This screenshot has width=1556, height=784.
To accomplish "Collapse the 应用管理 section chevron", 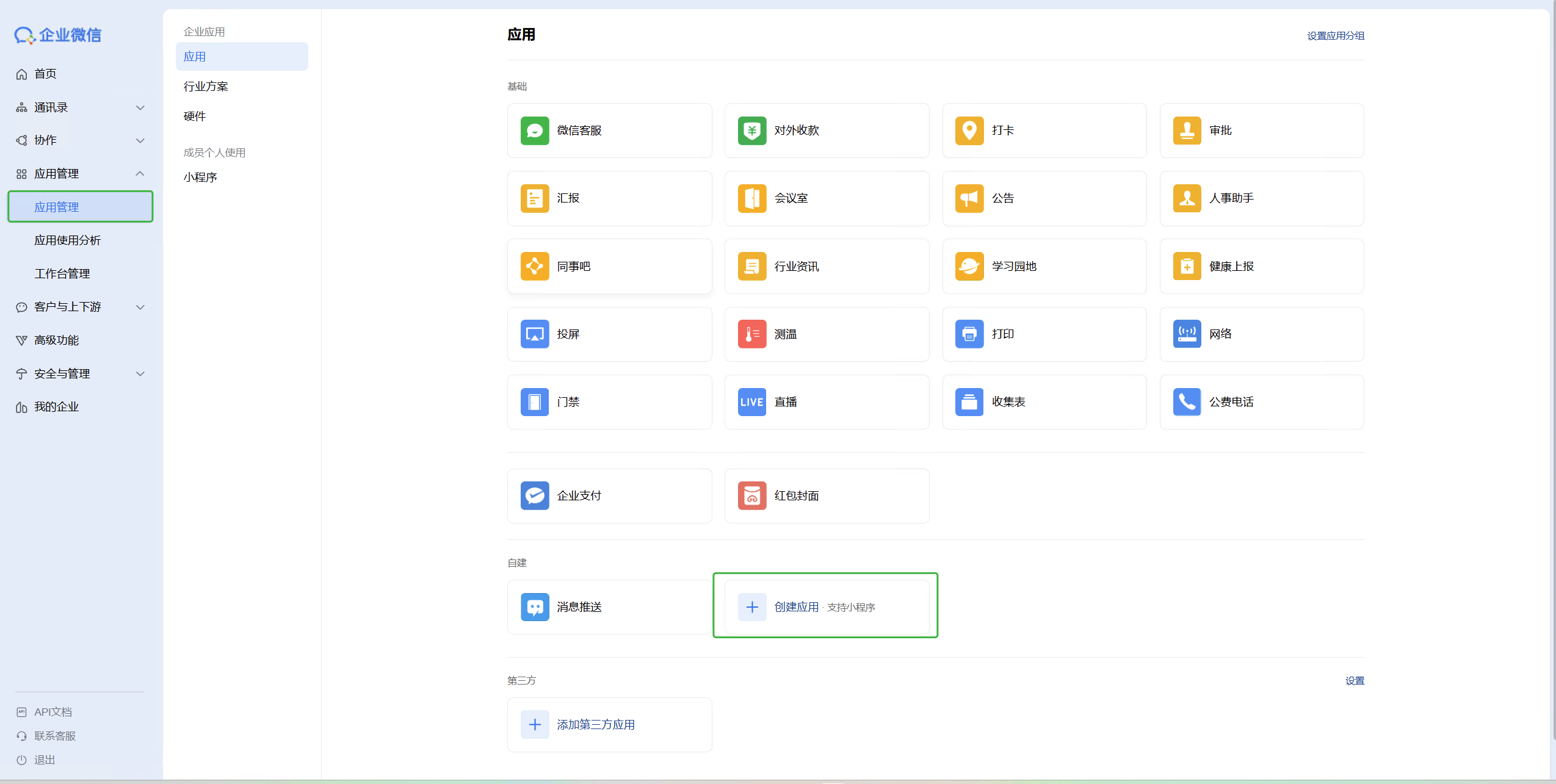I will point(140,174).
